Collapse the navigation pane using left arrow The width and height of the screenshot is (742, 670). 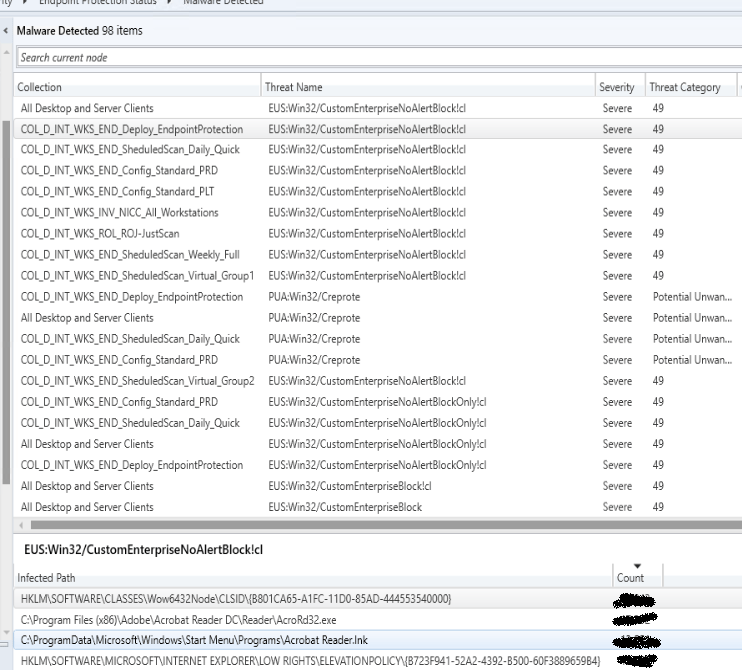coord(8,32)
